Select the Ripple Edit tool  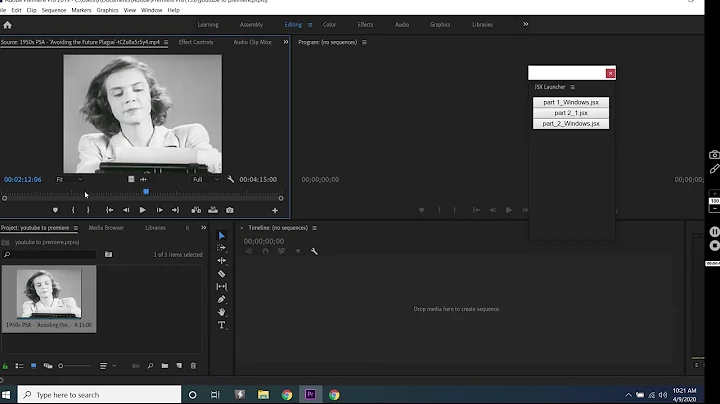pyautogui.click(x=221, y=261)
